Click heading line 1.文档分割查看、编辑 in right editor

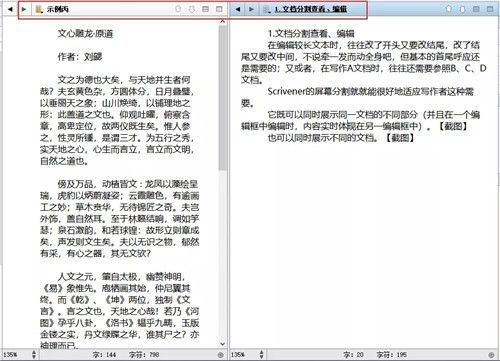point(311,34)
